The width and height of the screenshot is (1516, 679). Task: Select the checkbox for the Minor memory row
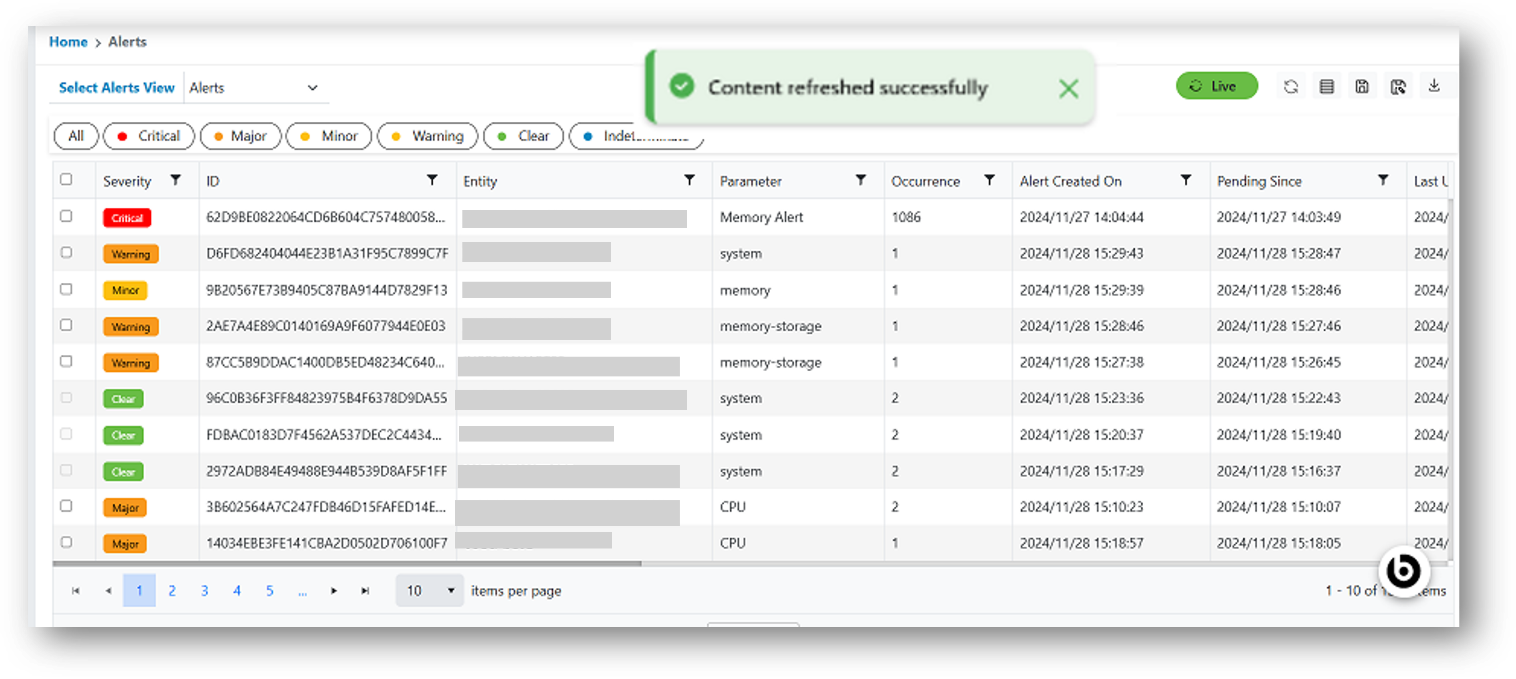coord(66,289)
